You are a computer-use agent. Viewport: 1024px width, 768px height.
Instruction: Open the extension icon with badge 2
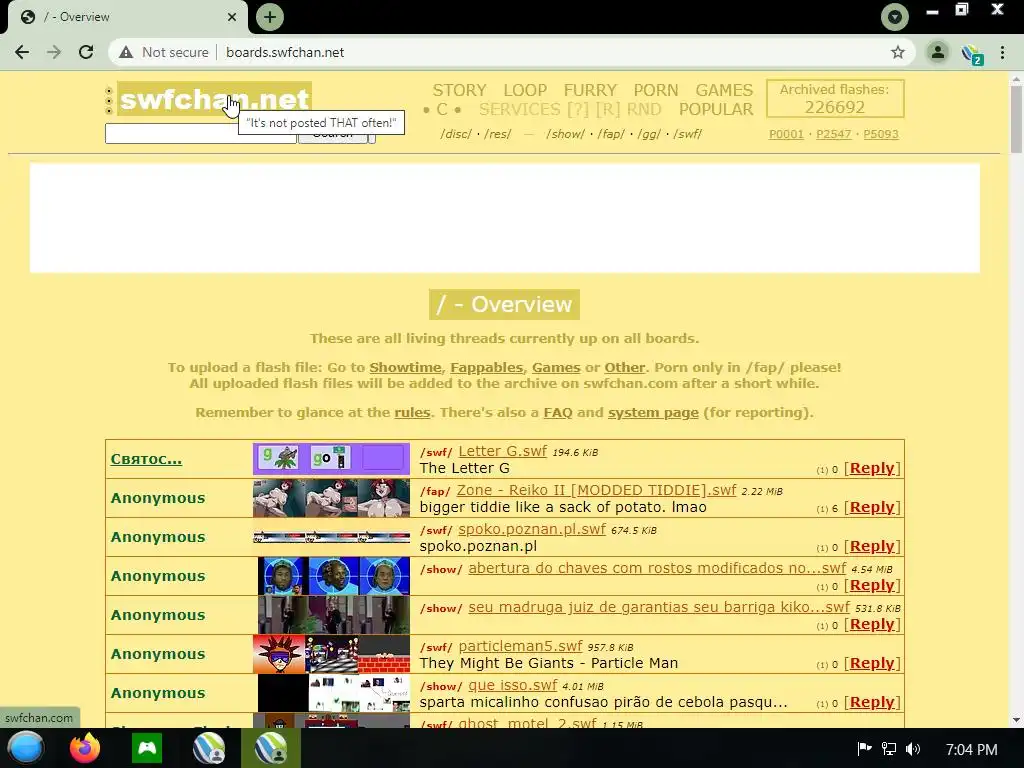click(x=972, y=54)
